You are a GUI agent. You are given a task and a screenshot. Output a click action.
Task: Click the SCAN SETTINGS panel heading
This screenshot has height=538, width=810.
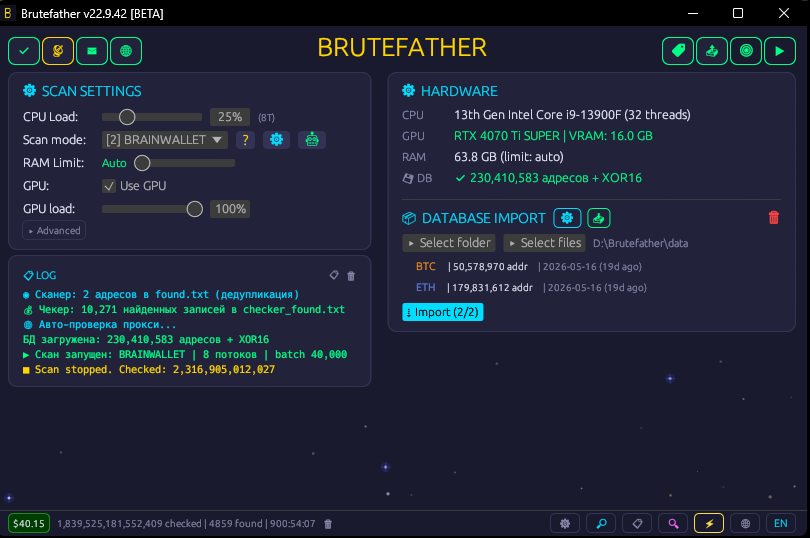point(82,91)
